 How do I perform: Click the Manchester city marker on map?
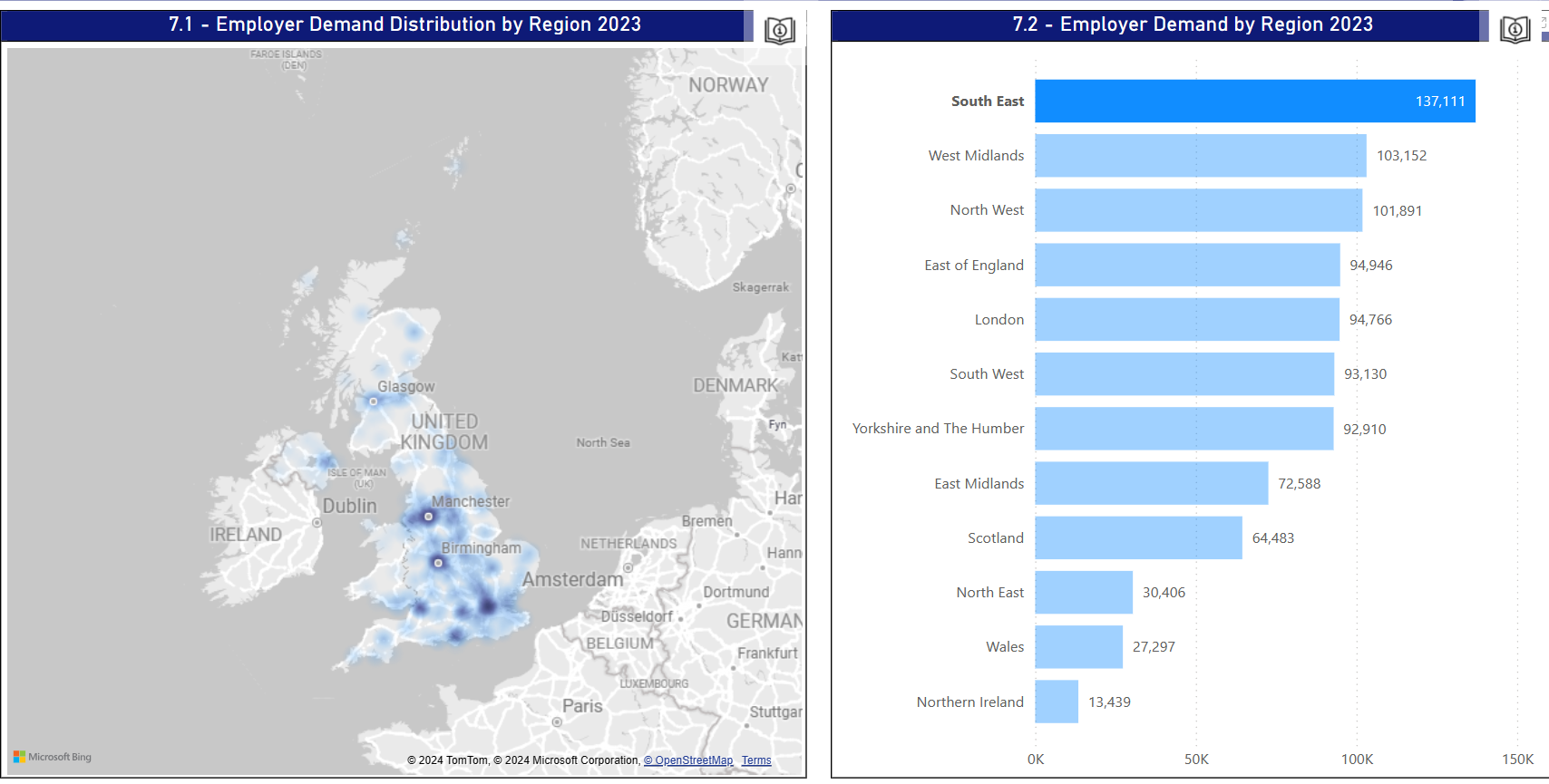coord(428,517)
